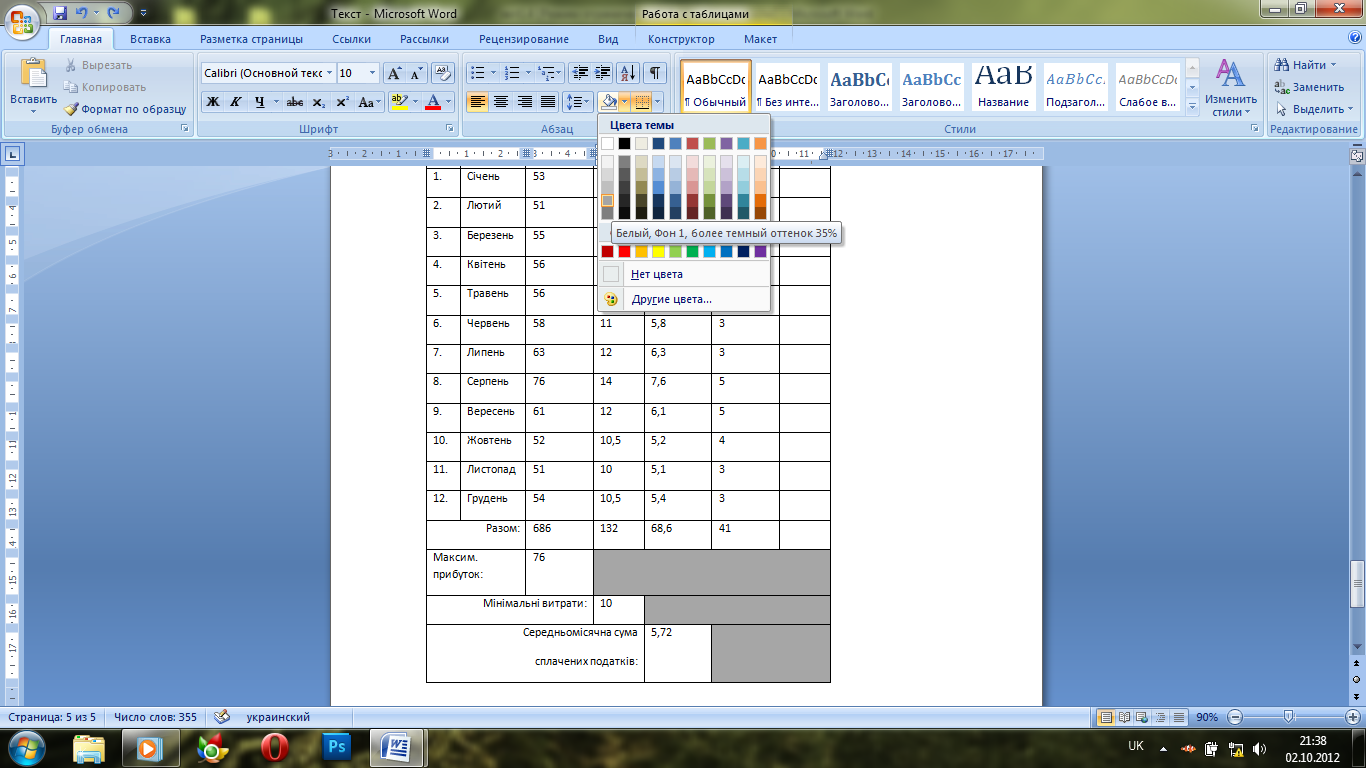Image resolution: width=1366 pixels, height=768 pixels.
Task: Toggle italic К formatting
Action: click(x=236, y=102)
